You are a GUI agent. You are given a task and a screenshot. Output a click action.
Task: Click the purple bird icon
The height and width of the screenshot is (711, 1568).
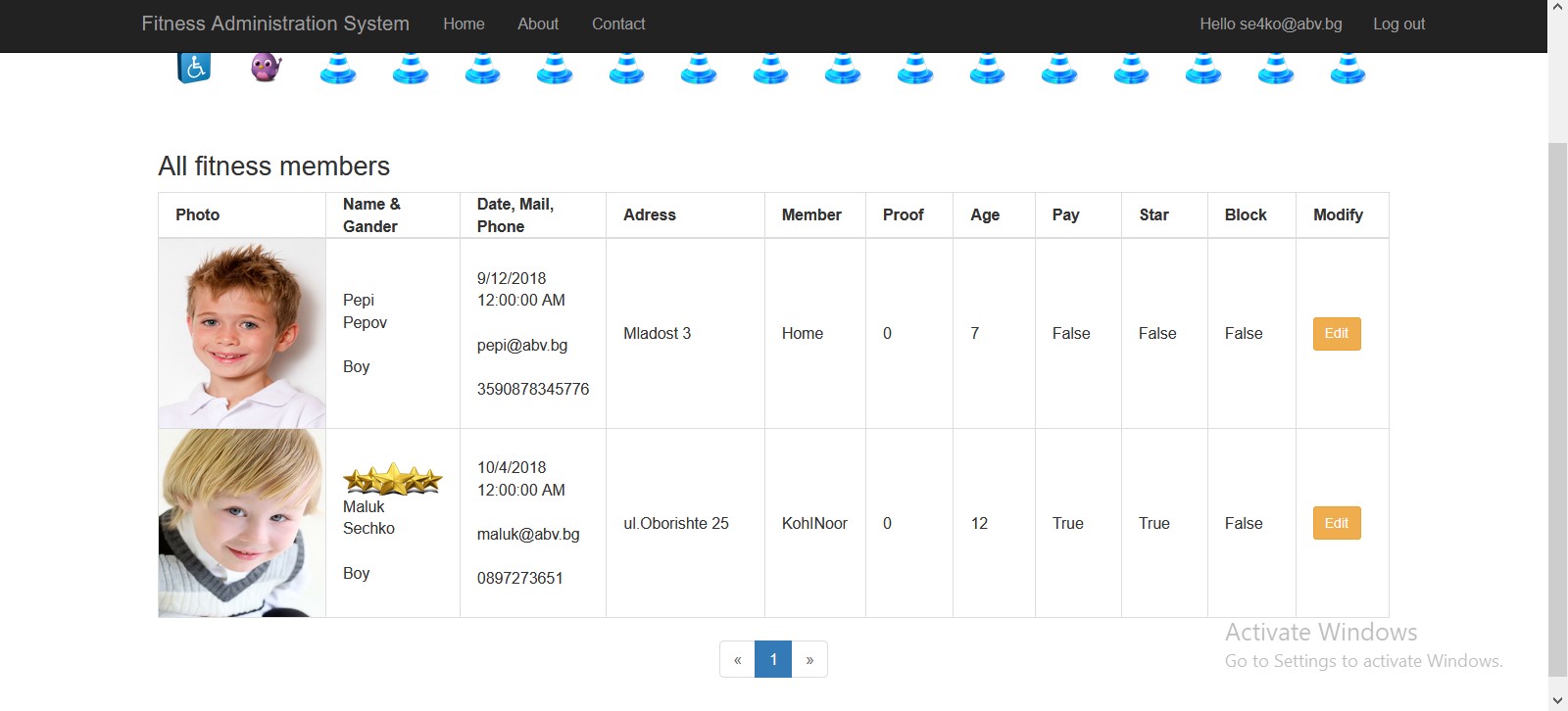point(266,68)
